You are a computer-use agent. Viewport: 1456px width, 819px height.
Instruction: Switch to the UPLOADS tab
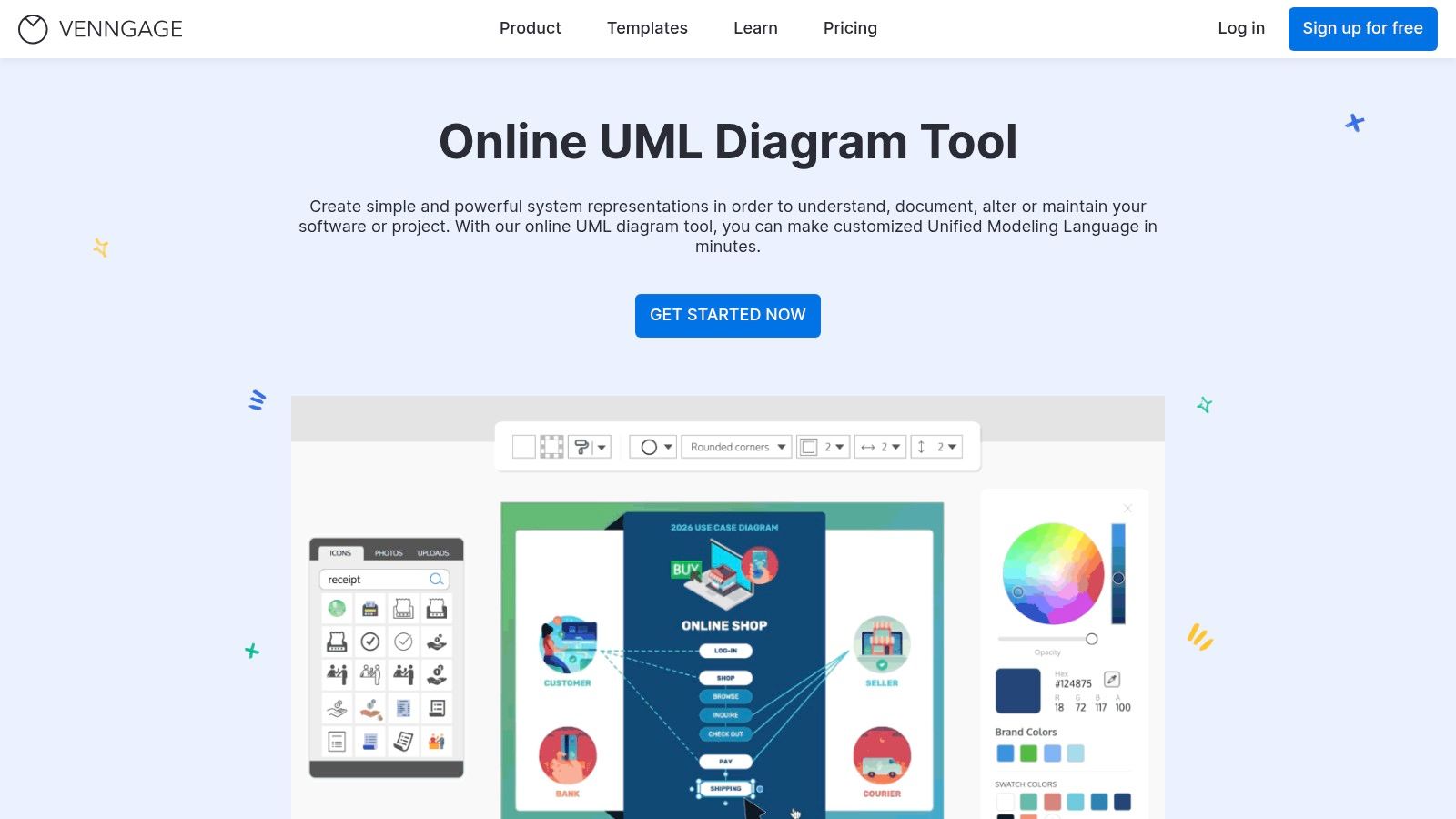[x=434, y=552]
